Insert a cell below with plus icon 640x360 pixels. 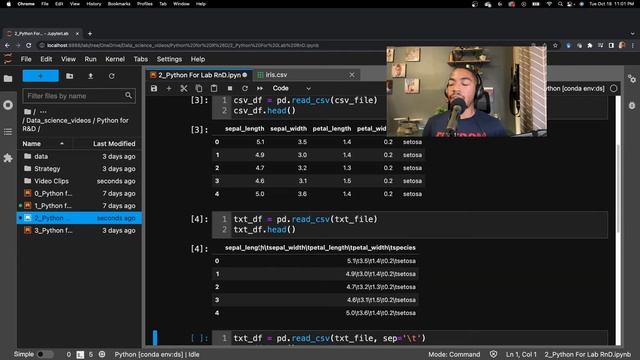pos(169,88)
